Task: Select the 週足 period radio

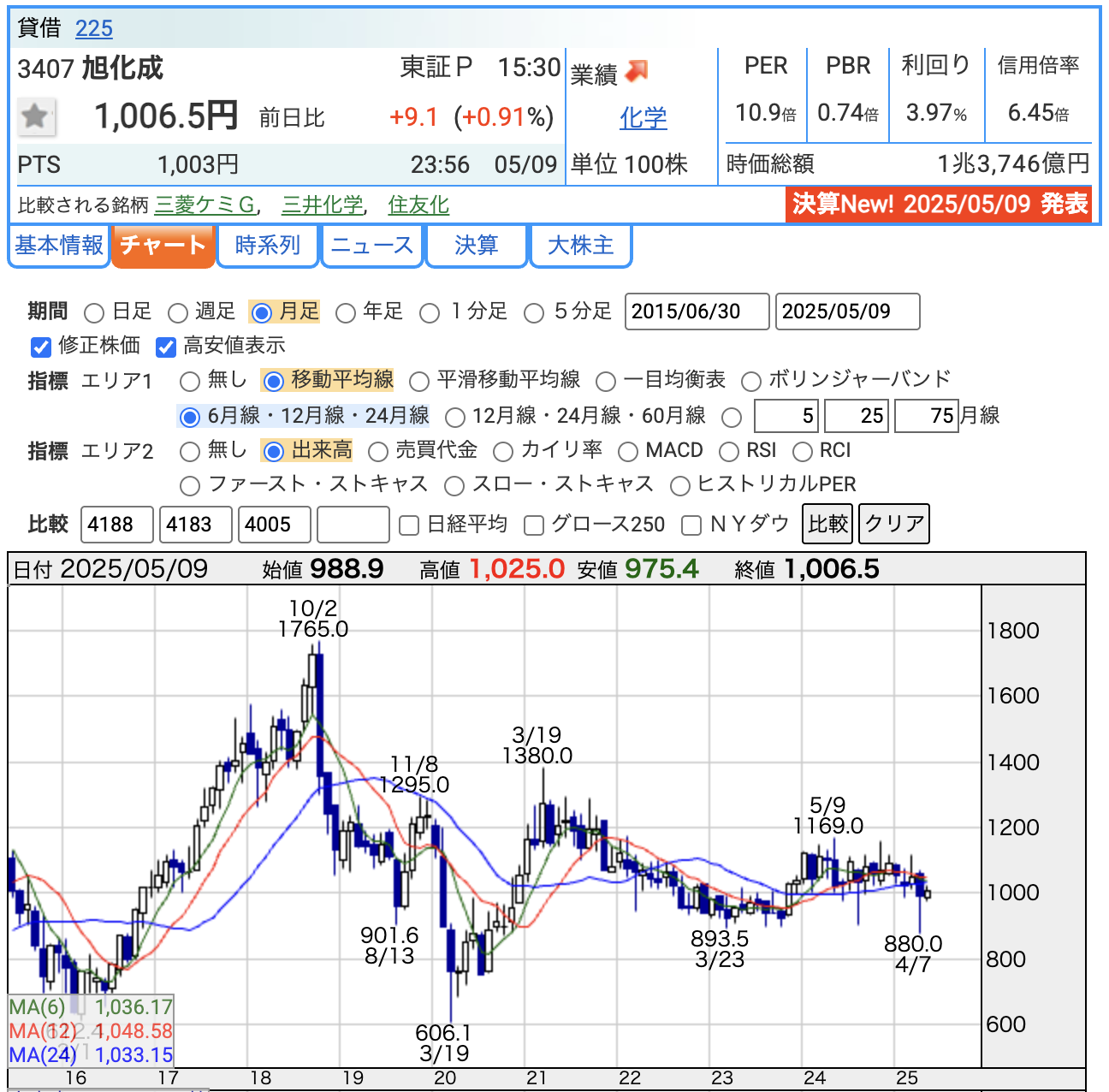Action: click(x=178, y=313)
